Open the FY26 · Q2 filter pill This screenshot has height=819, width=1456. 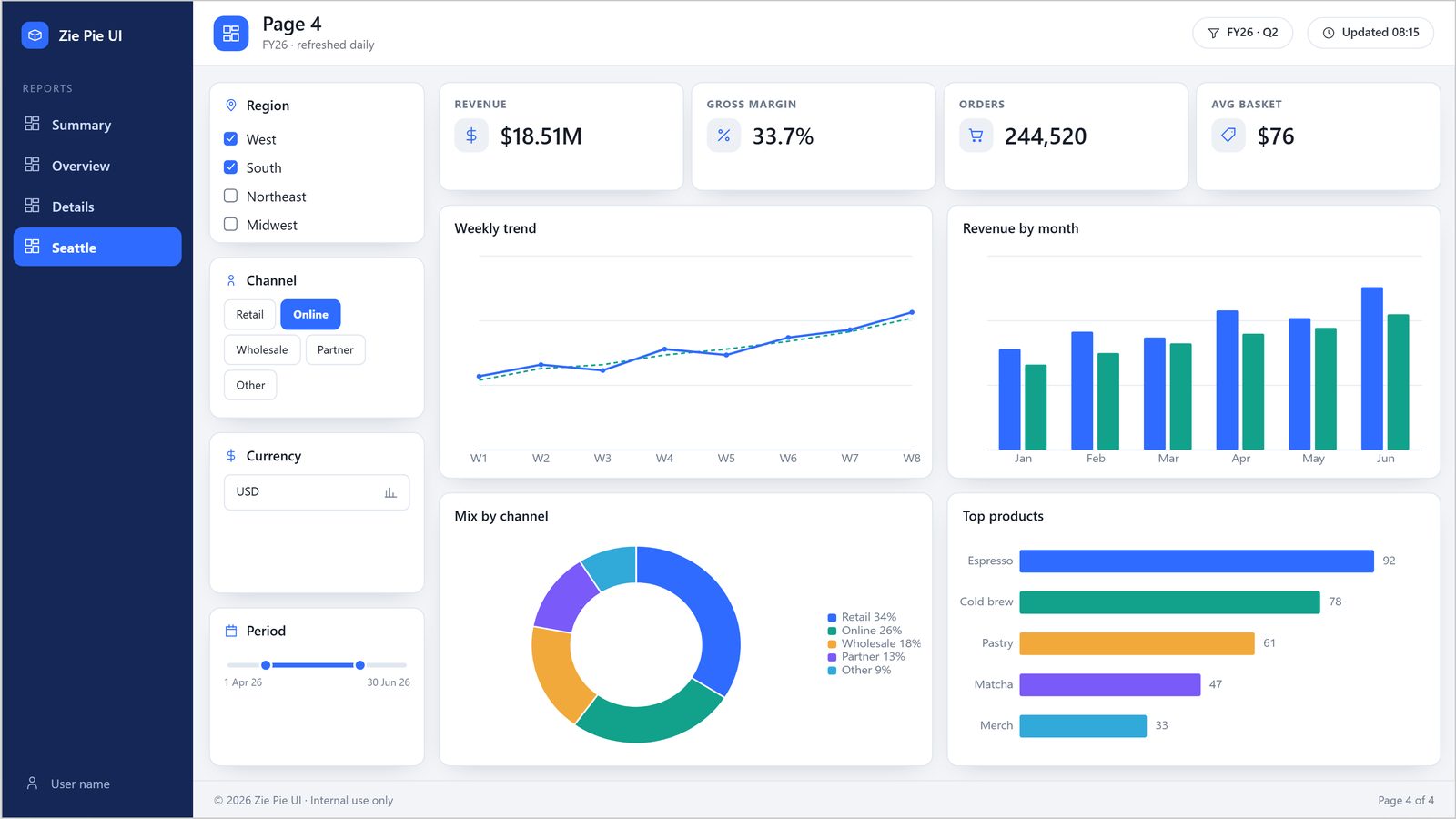pyautogui.click(x=1242, y=33)
